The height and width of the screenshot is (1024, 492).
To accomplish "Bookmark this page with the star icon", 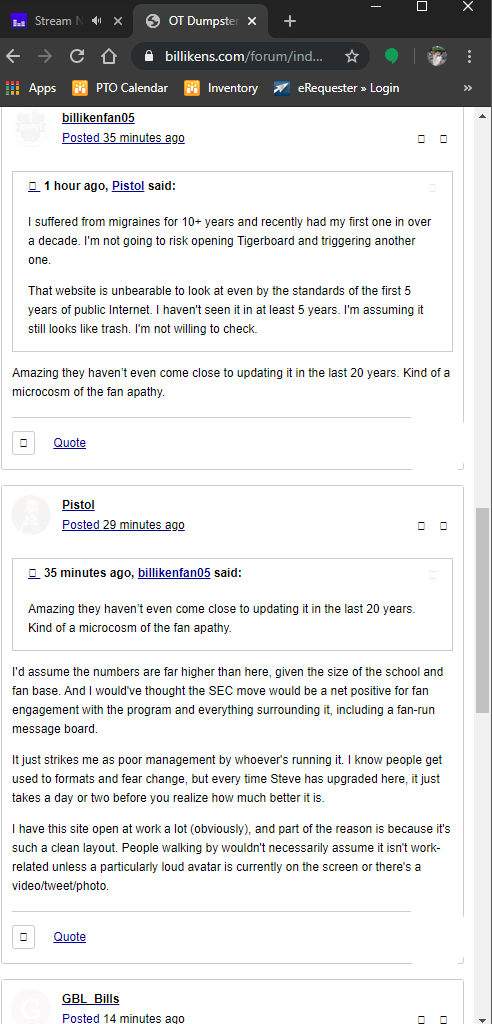I will tap(352, 57).
